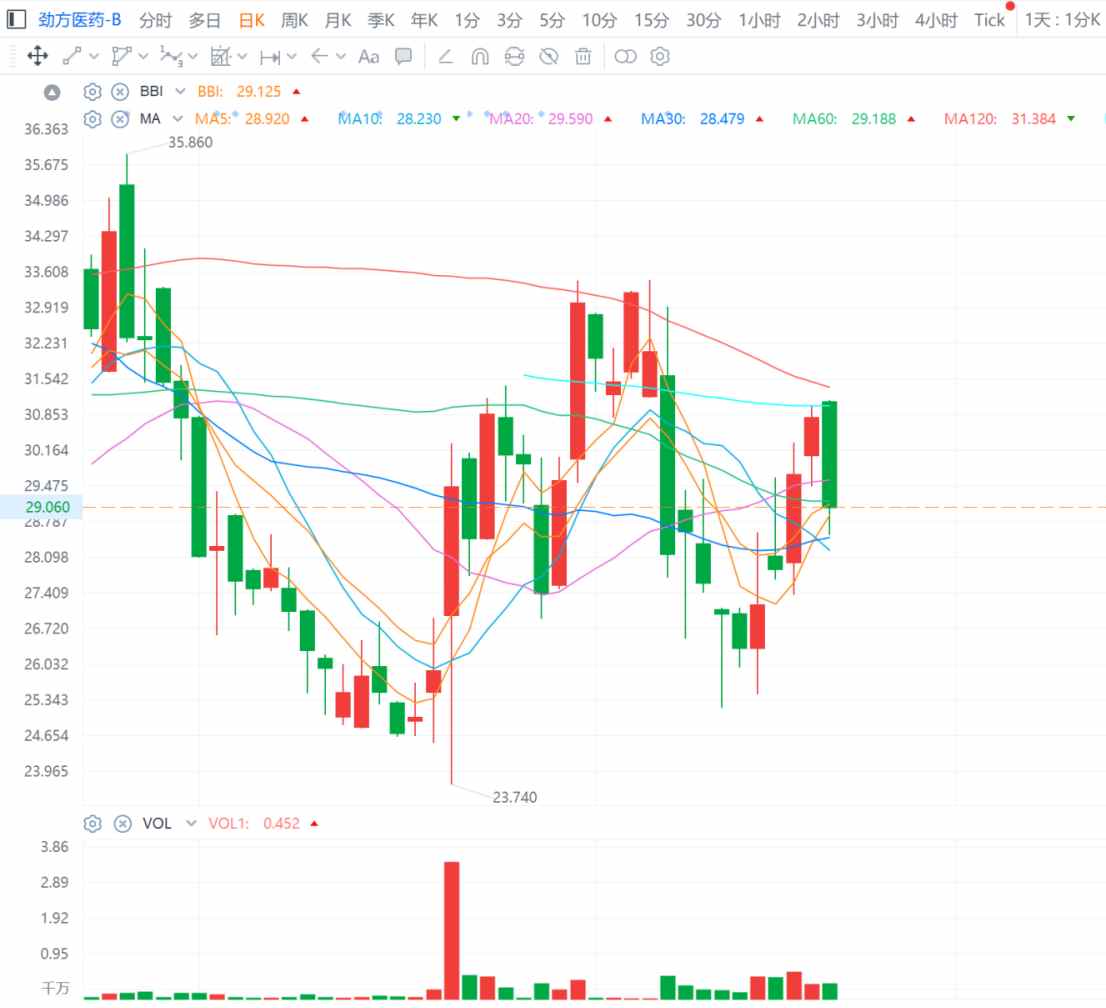
Task: Open the MA indicator dropdown
Action: pyautogui.click(x=178, y=119)
